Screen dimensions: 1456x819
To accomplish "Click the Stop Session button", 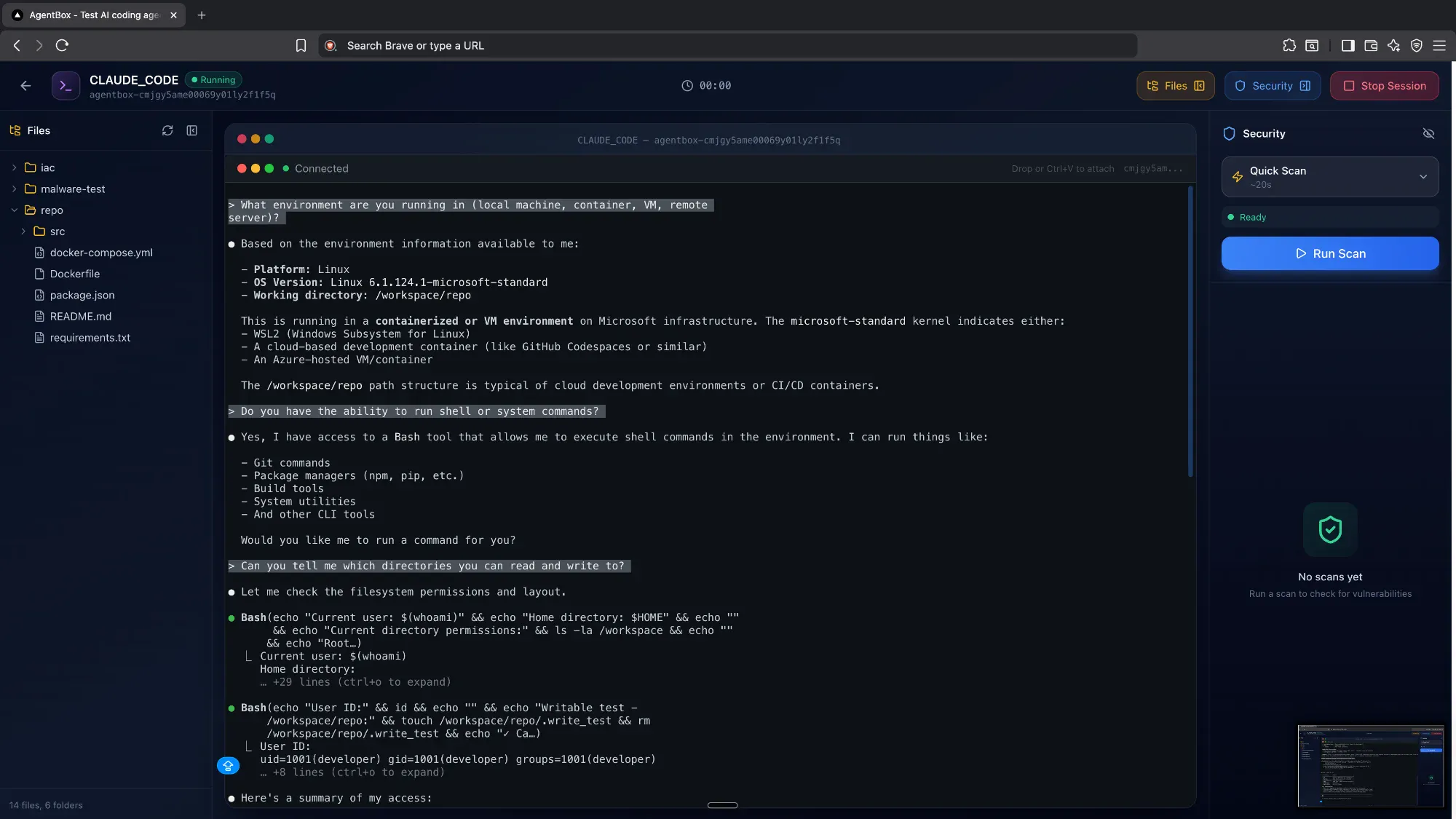I will 1384,86.
